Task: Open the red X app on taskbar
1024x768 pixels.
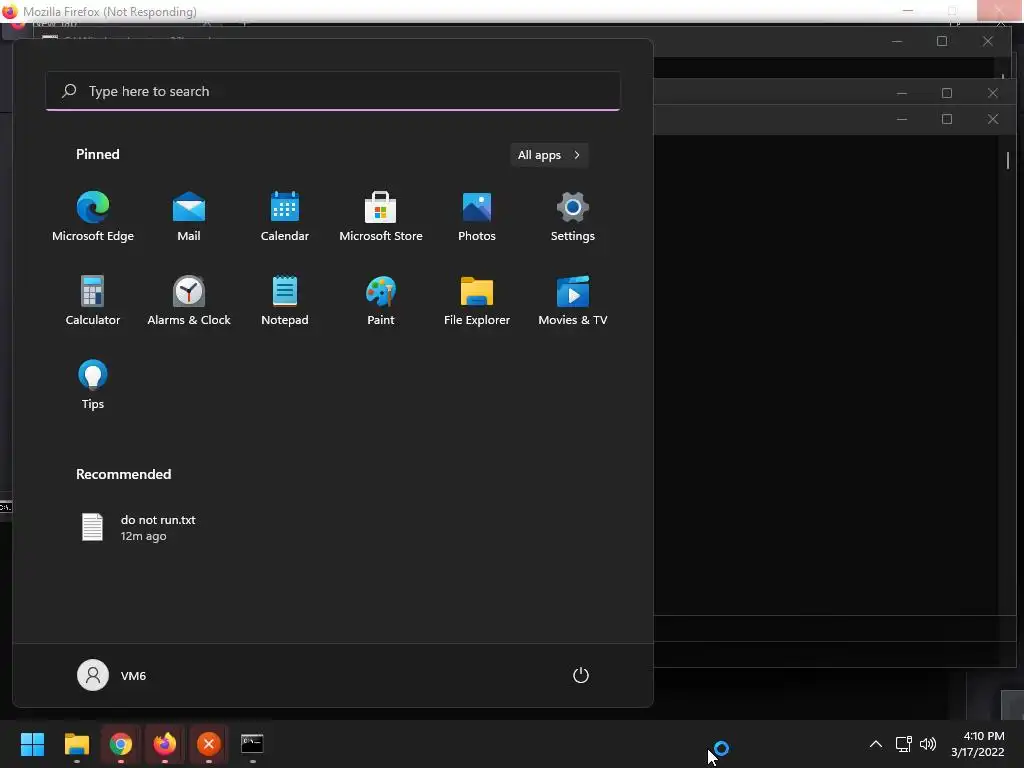Action: pyautogui.click(x=209, y=744)
